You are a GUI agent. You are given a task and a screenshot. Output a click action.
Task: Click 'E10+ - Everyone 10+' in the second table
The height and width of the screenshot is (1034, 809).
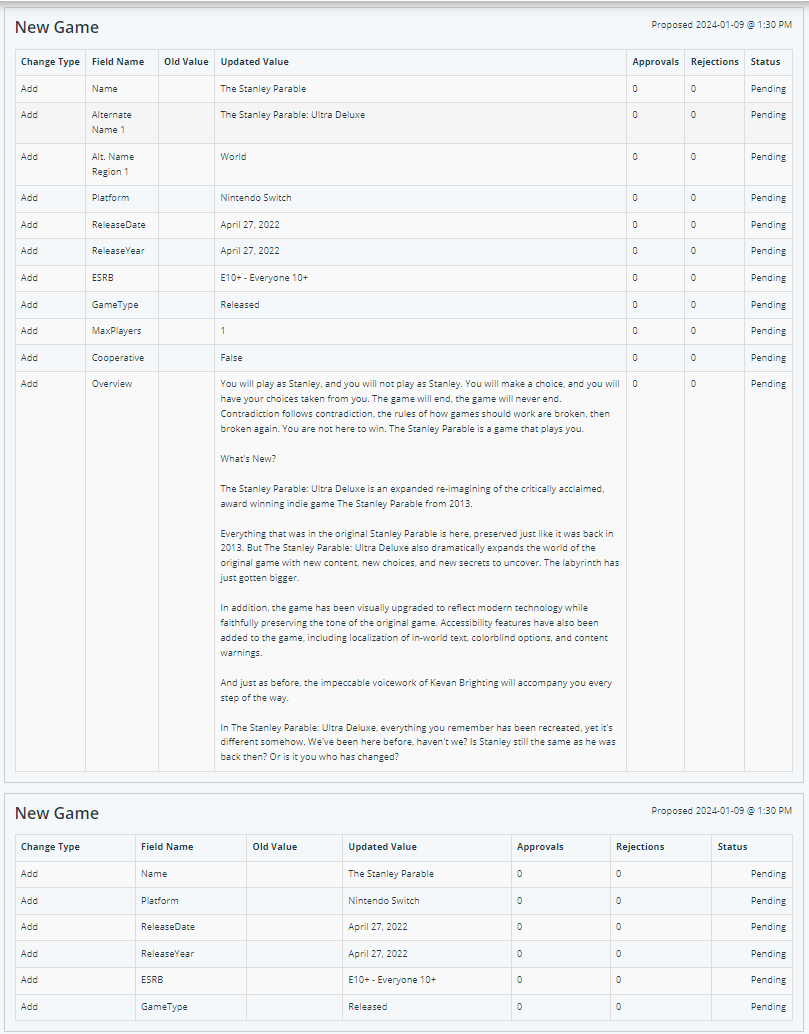392,980
